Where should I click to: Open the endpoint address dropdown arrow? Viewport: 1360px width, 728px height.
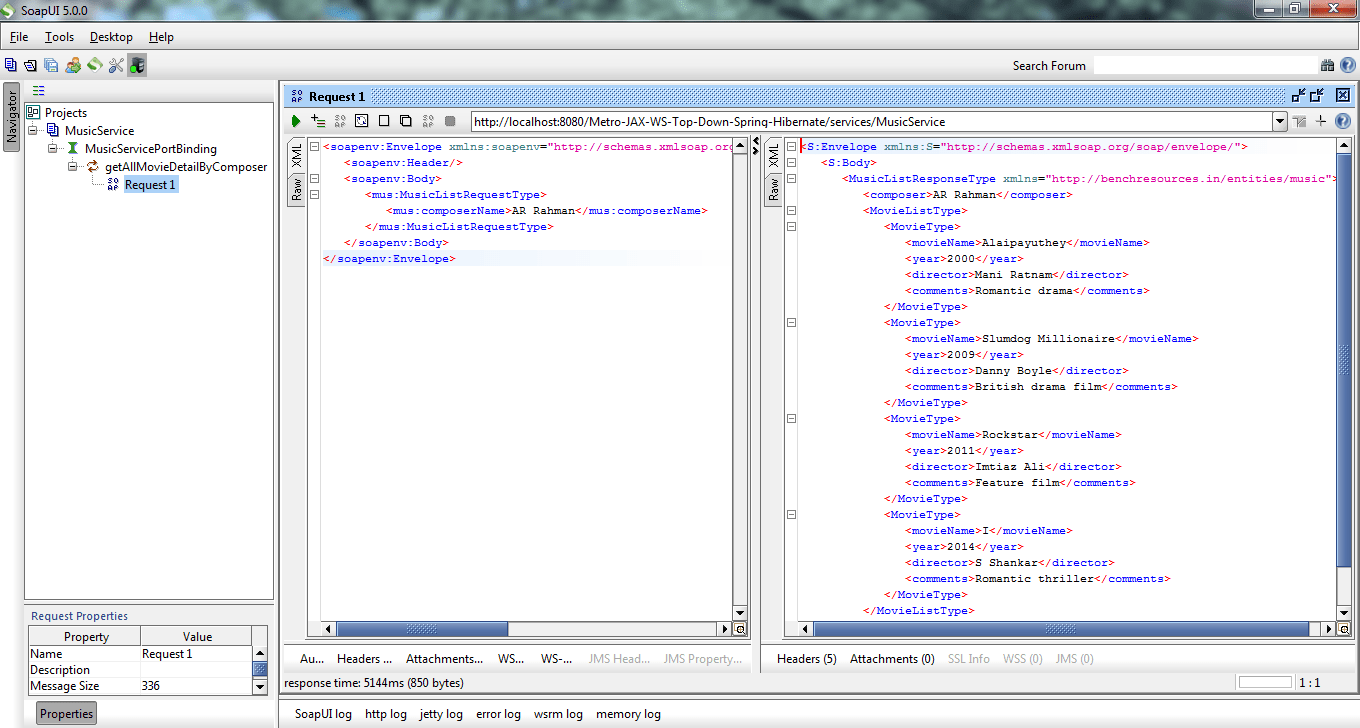[x=1280, y=121]
